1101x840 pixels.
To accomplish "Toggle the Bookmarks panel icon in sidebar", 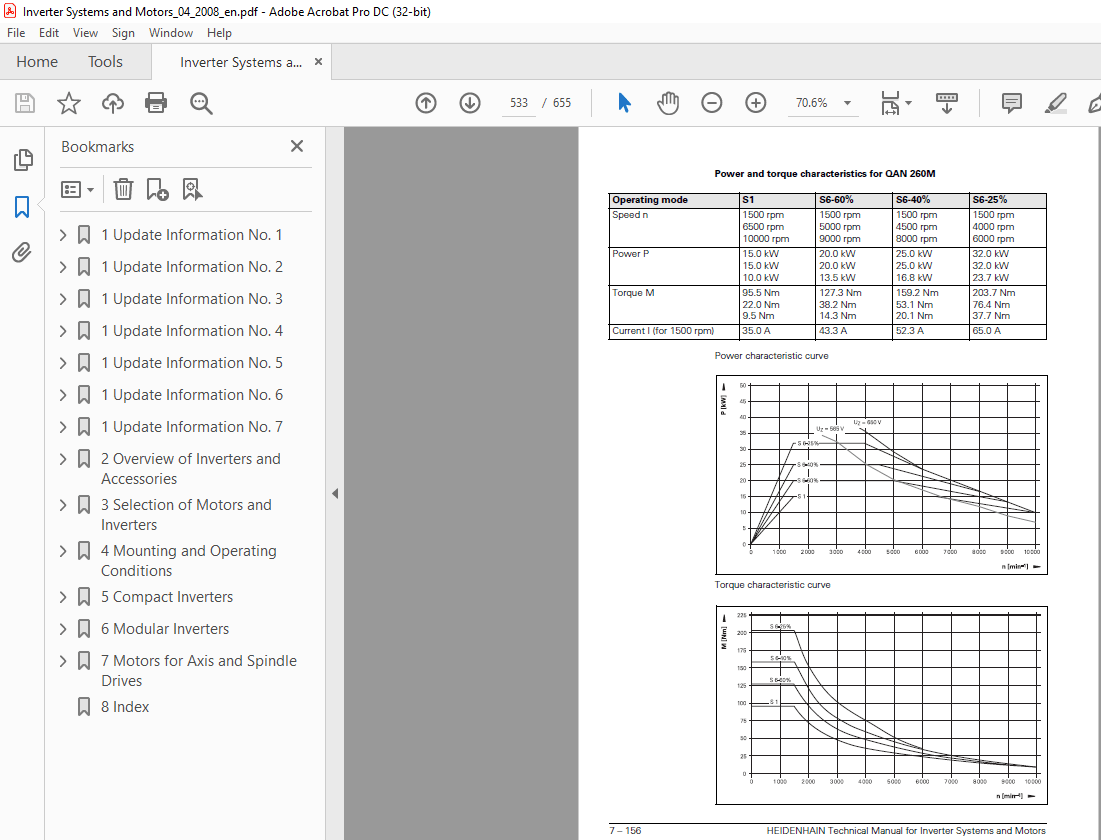I will tap(22, 207).
